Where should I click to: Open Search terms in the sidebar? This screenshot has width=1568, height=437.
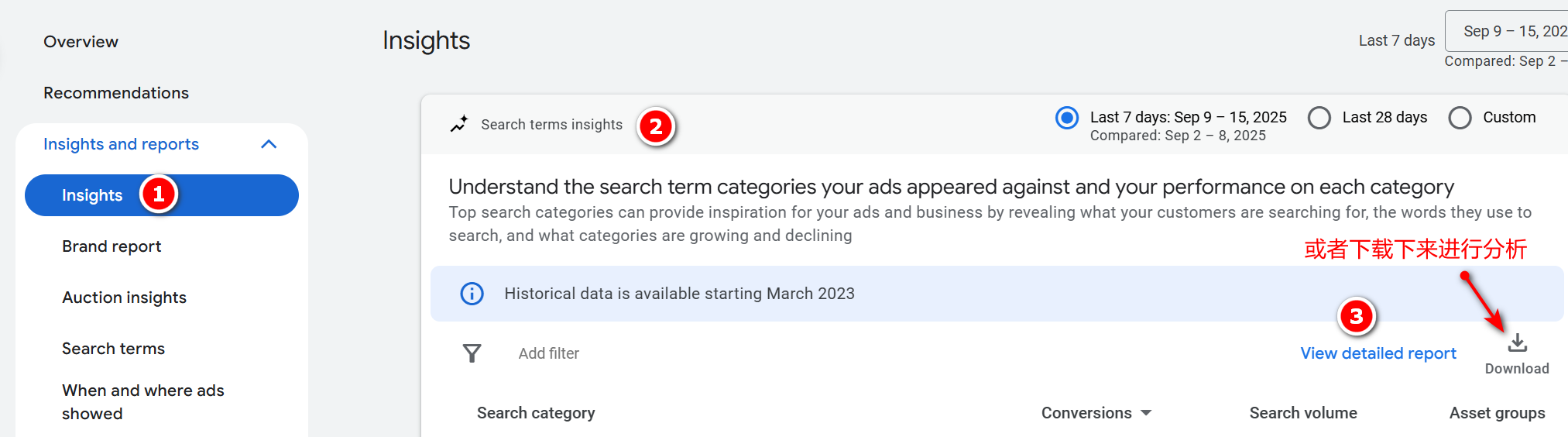[113, 349]
